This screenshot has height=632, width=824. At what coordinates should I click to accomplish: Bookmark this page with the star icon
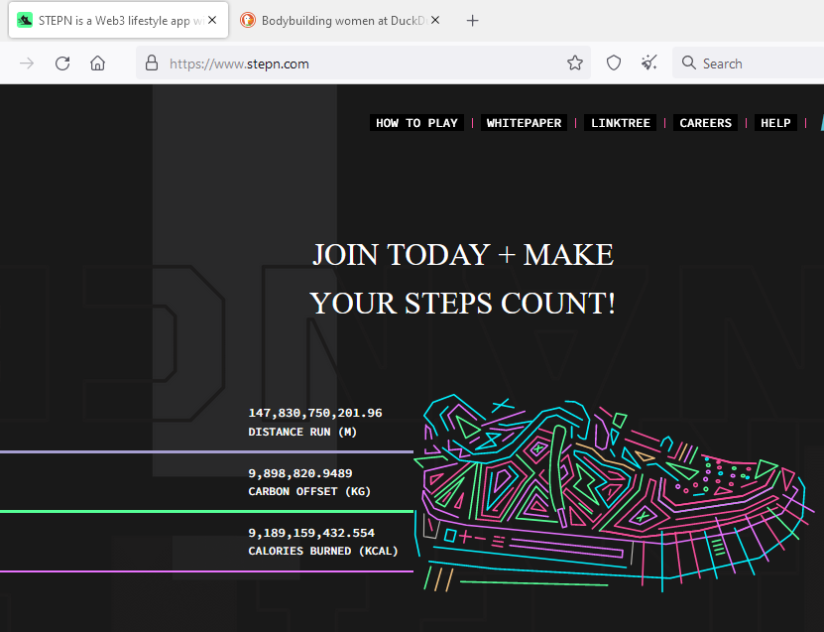click(575, 63)
